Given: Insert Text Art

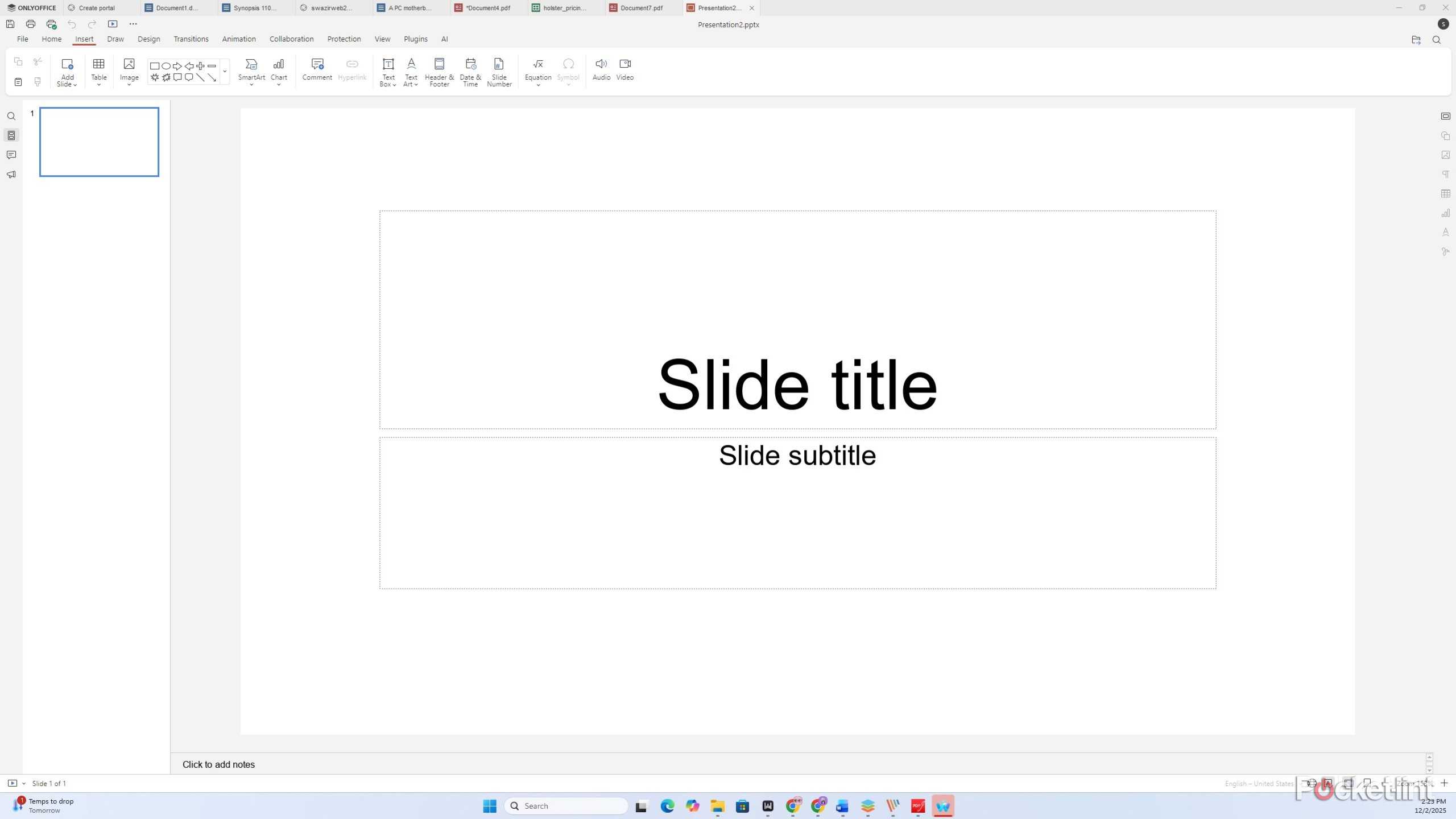Looking at the screenshot, I should coord(411,72).
